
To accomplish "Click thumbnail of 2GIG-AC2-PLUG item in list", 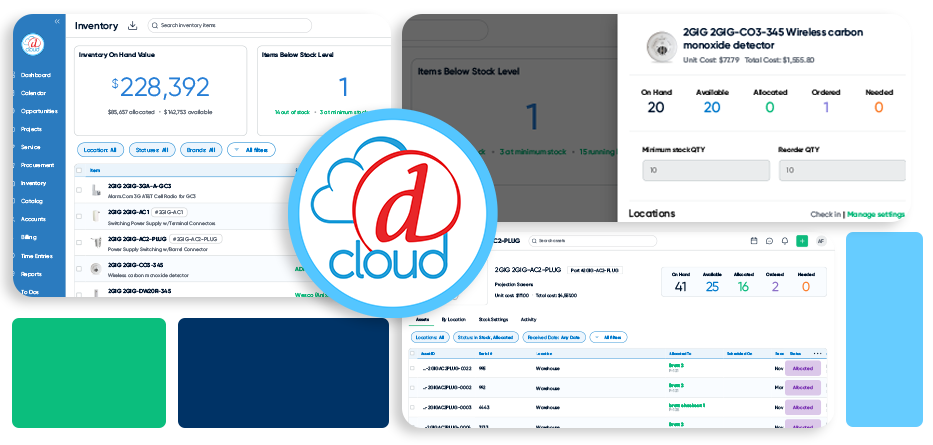I will click(95, 243).
